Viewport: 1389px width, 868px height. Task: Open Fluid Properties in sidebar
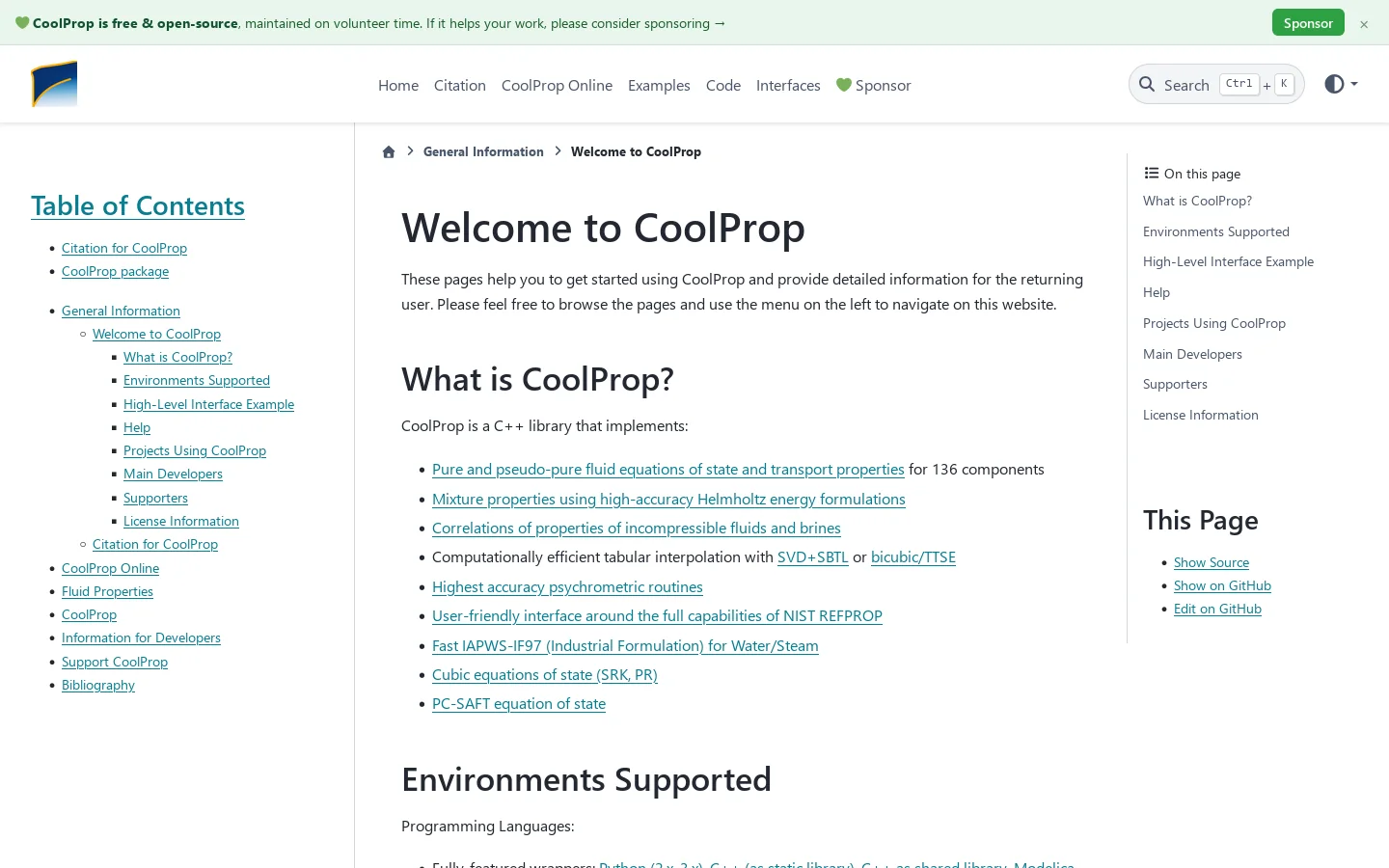coord(107,591)
